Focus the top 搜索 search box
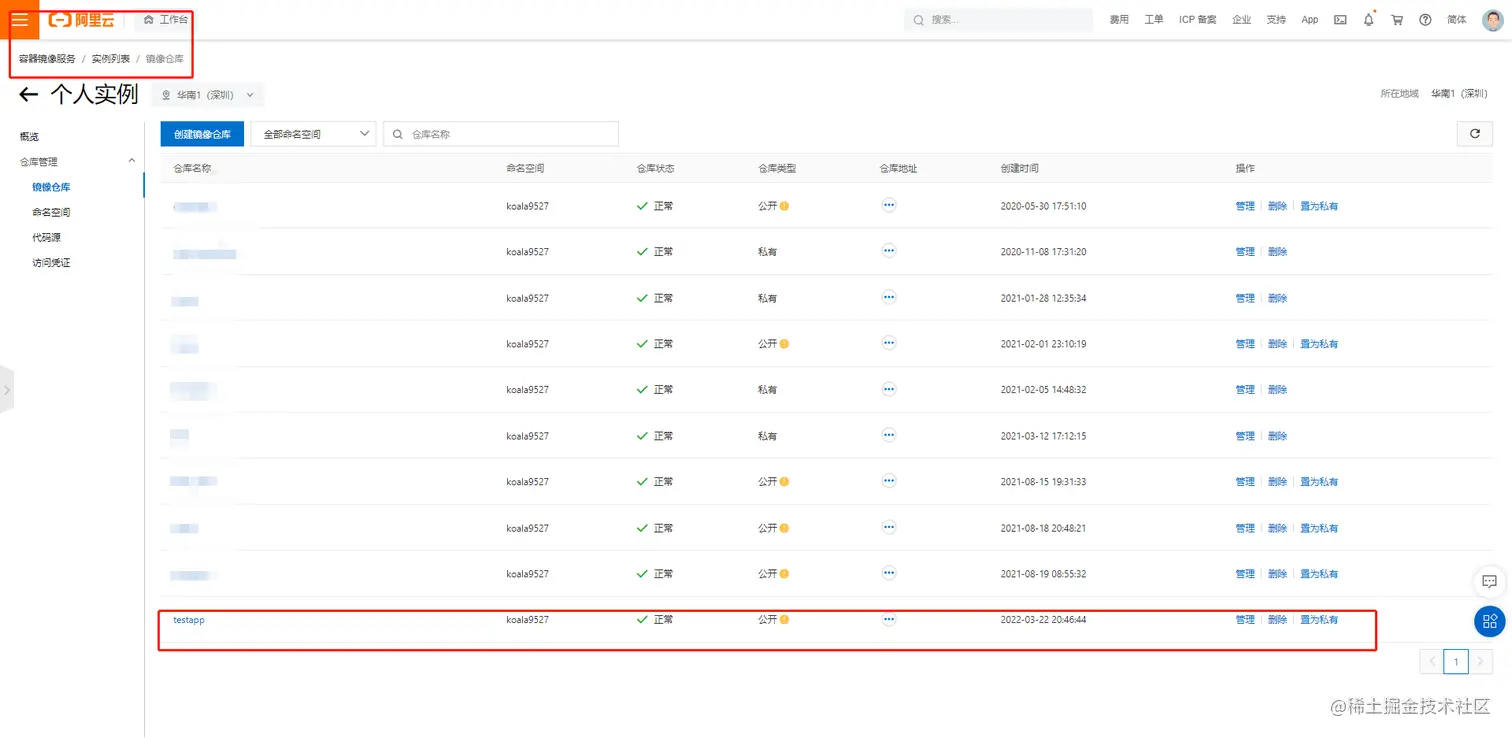This screenshot has height=738, width=1512. (x=998, y=20)
